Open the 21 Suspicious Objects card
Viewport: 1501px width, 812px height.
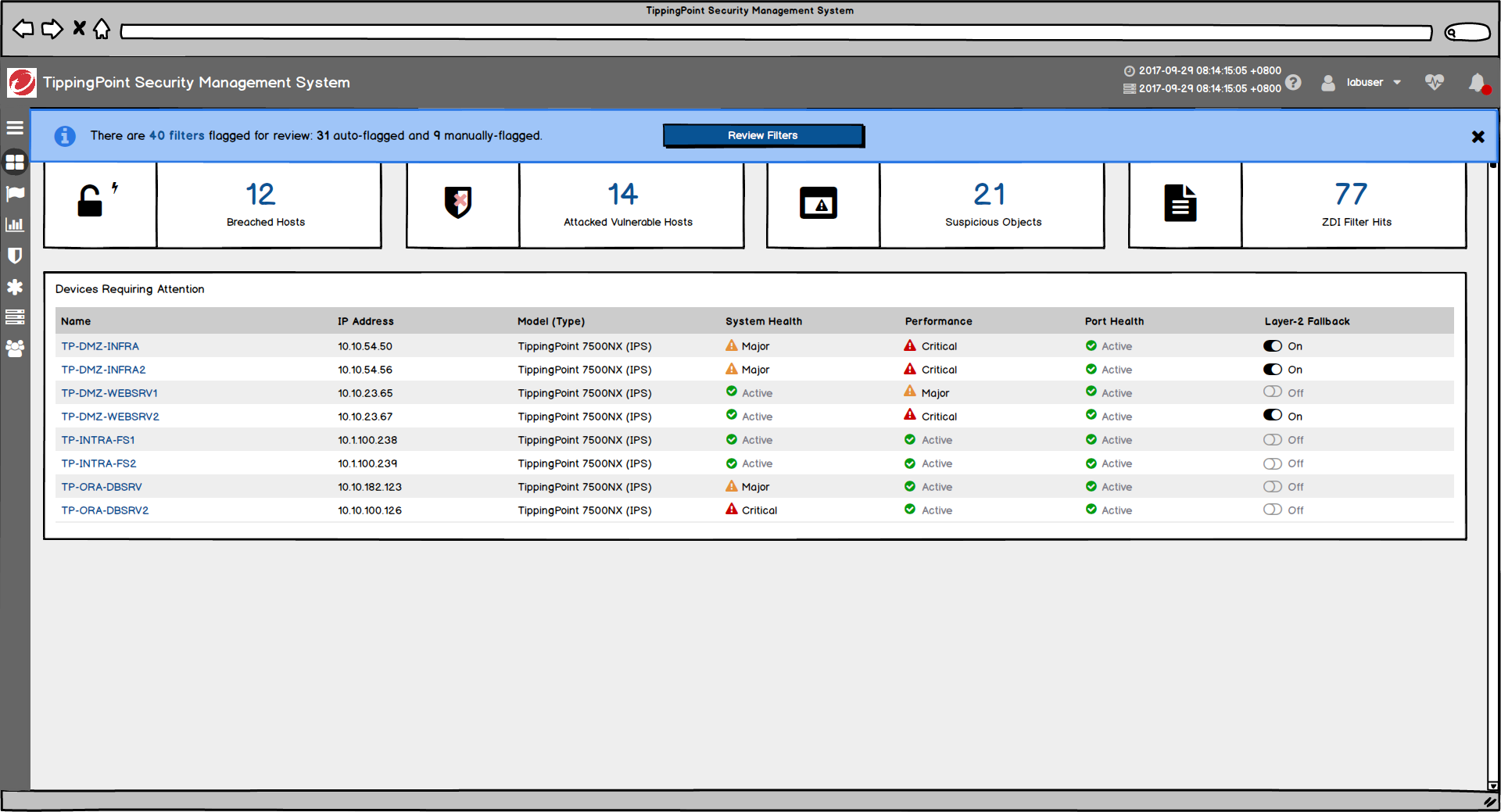(992, 205)
